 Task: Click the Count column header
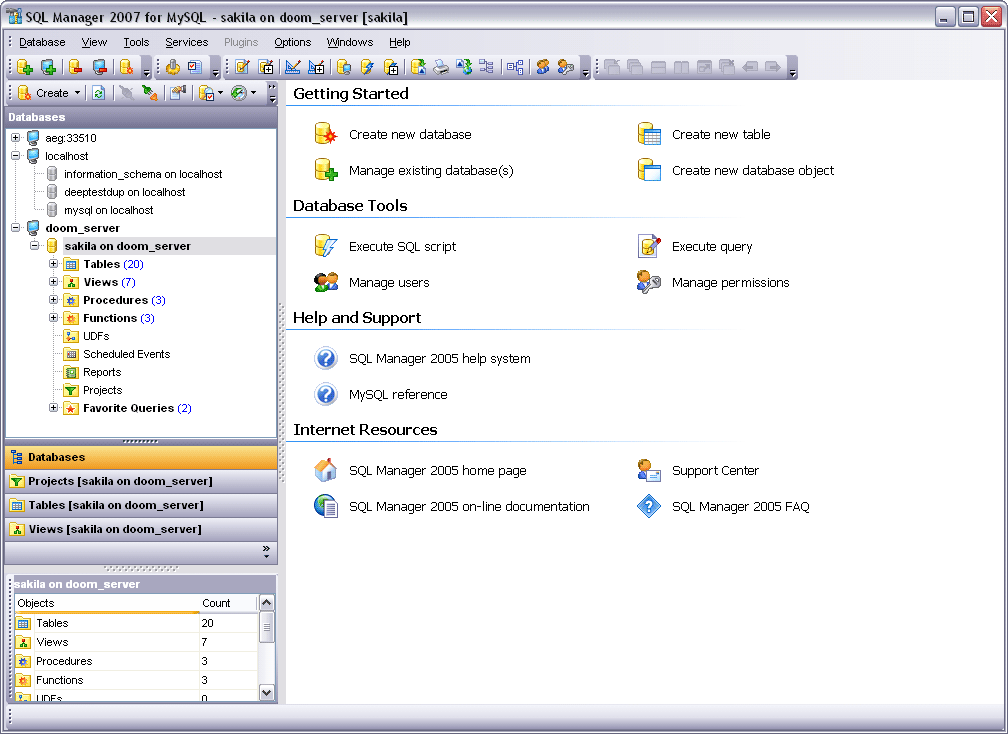point(228,603)
